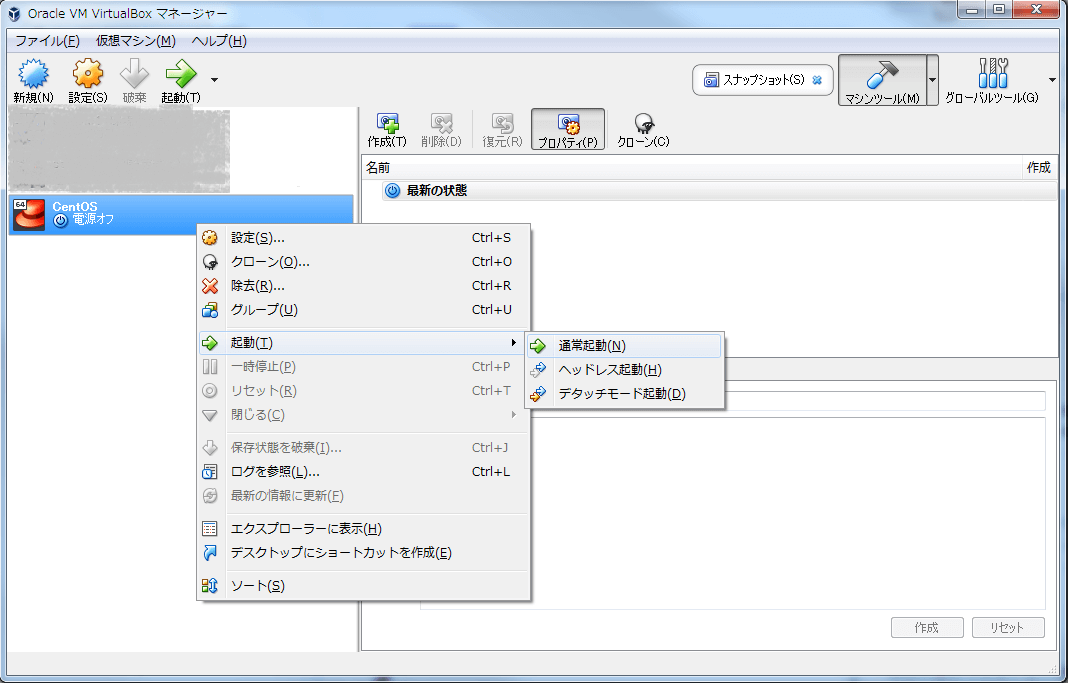Screen dimensions: 1068x683
Task: Close the snapshot pane with the X on スナップショット
Action: [x=815, y=79]
